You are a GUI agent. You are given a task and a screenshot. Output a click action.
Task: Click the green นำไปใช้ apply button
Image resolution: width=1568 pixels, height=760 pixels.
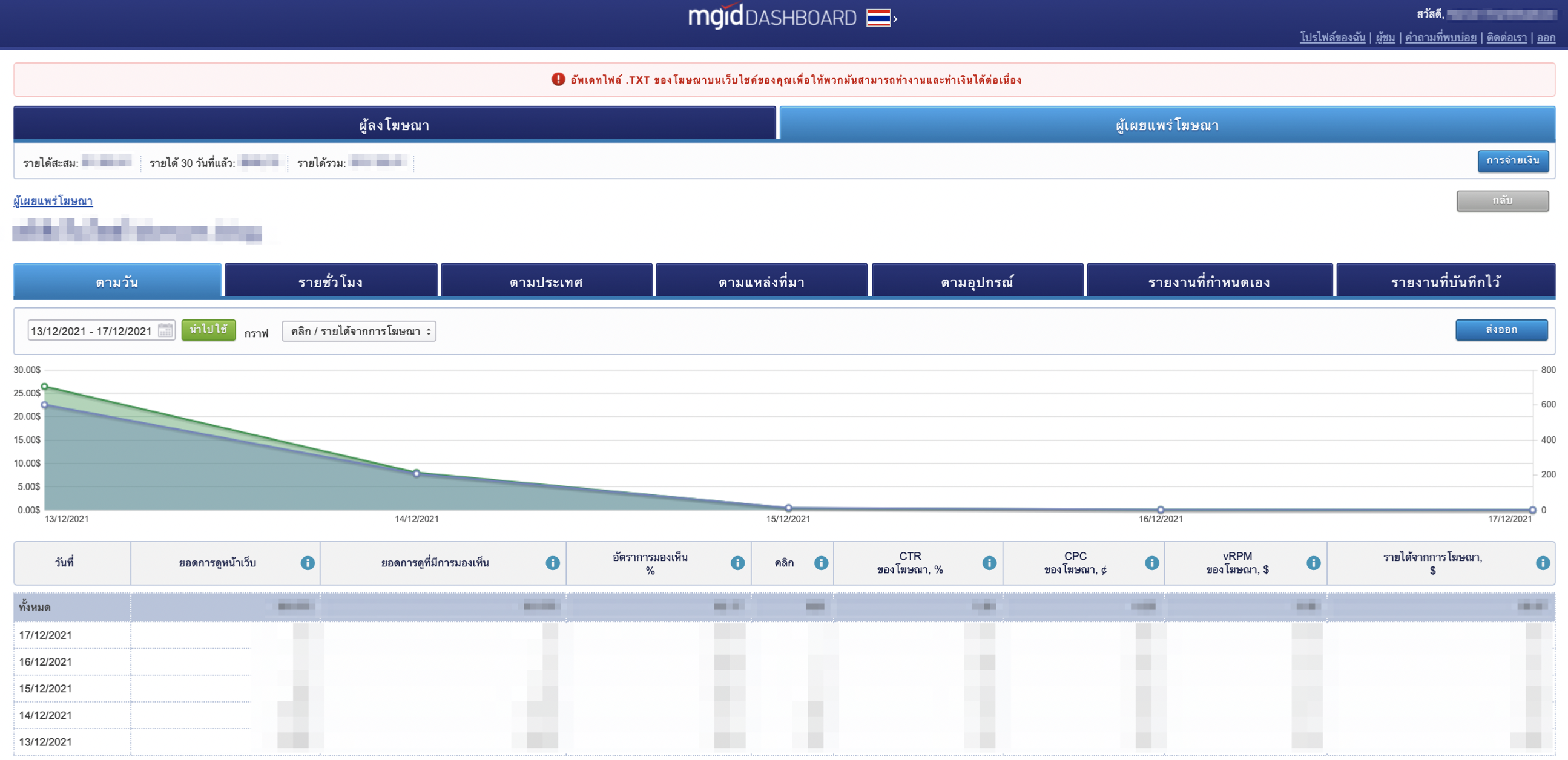click(x=208, y=329)
